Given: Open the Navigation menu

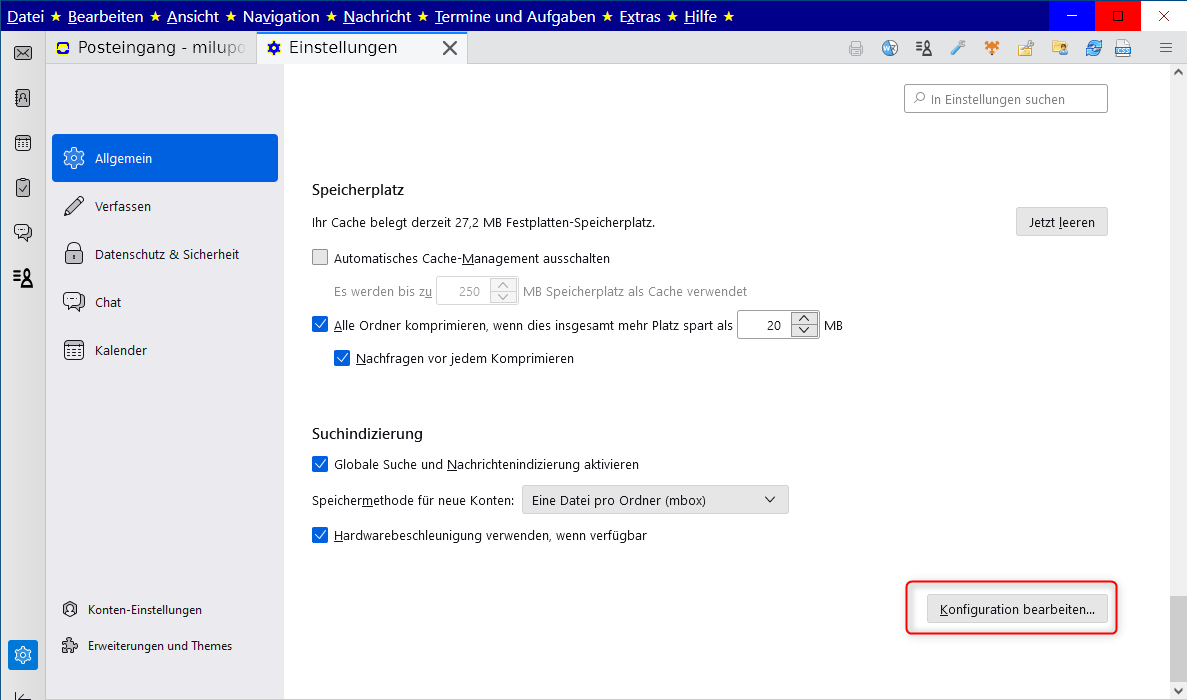Looking at the screenshot, I should point(281,16).
